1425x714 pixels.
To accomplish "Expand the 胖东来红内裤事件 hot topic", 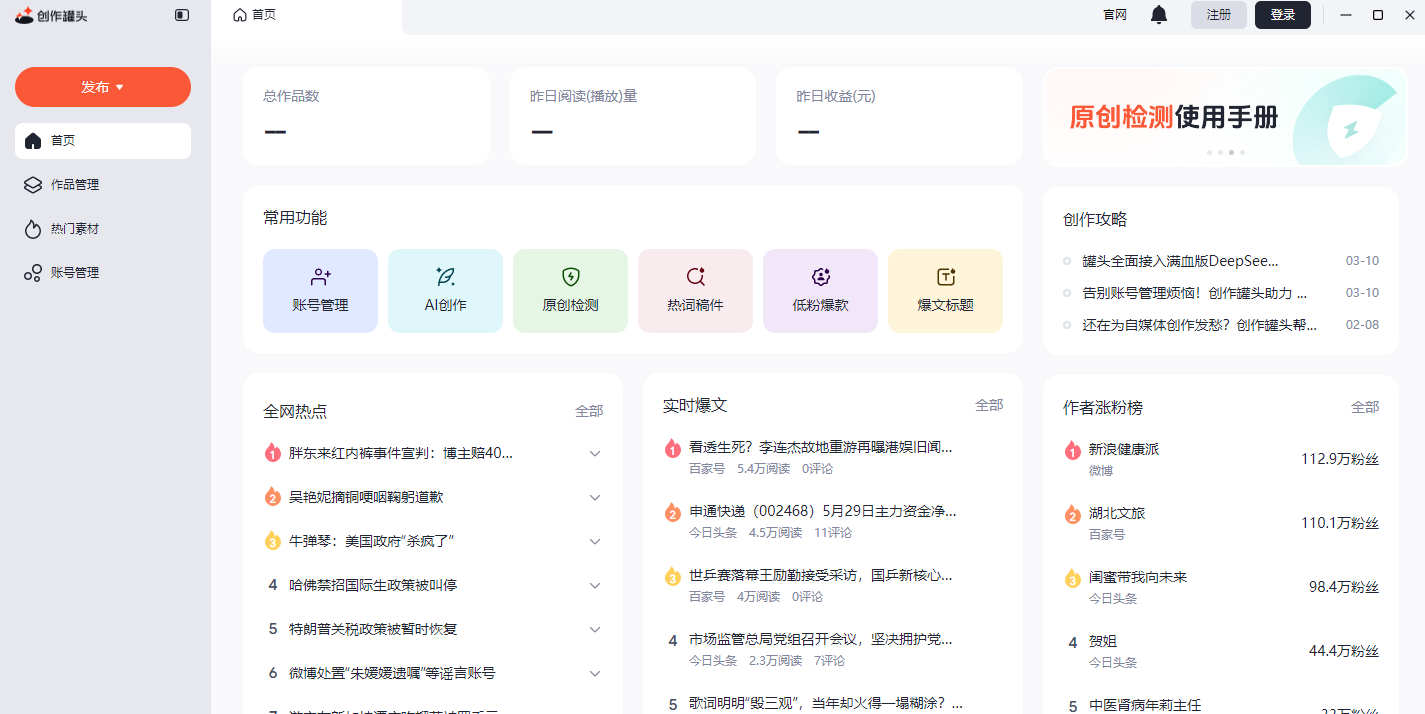I will tap(595, 453).
